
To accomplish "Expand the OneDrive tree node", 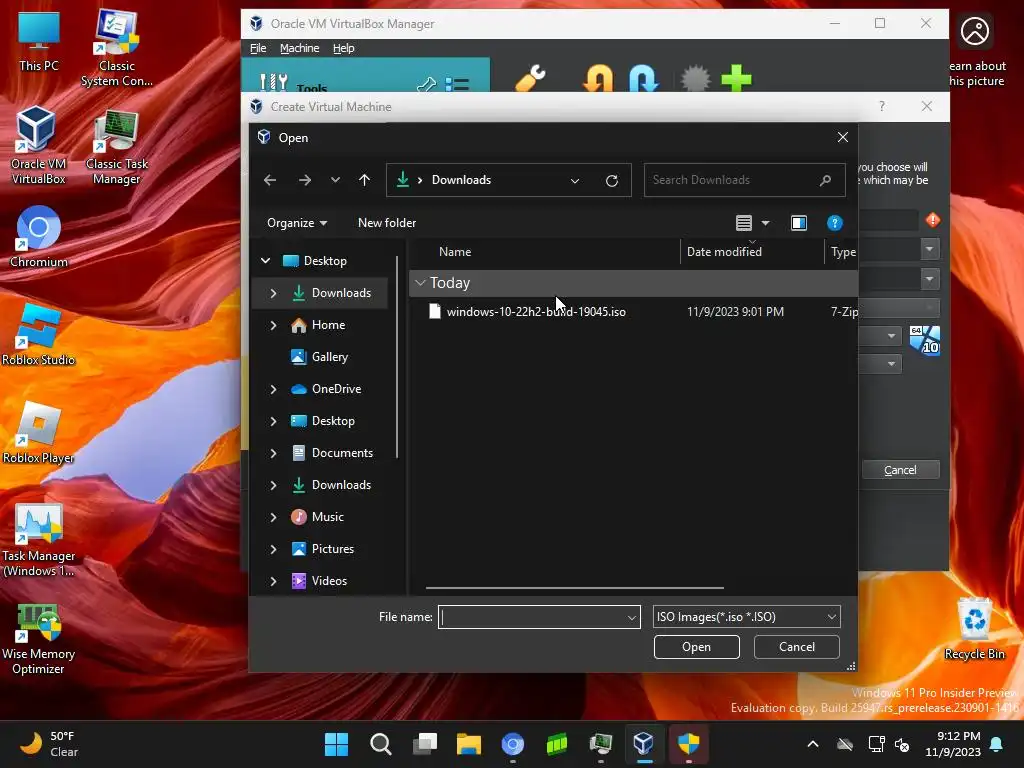I will tap(273, 389).
